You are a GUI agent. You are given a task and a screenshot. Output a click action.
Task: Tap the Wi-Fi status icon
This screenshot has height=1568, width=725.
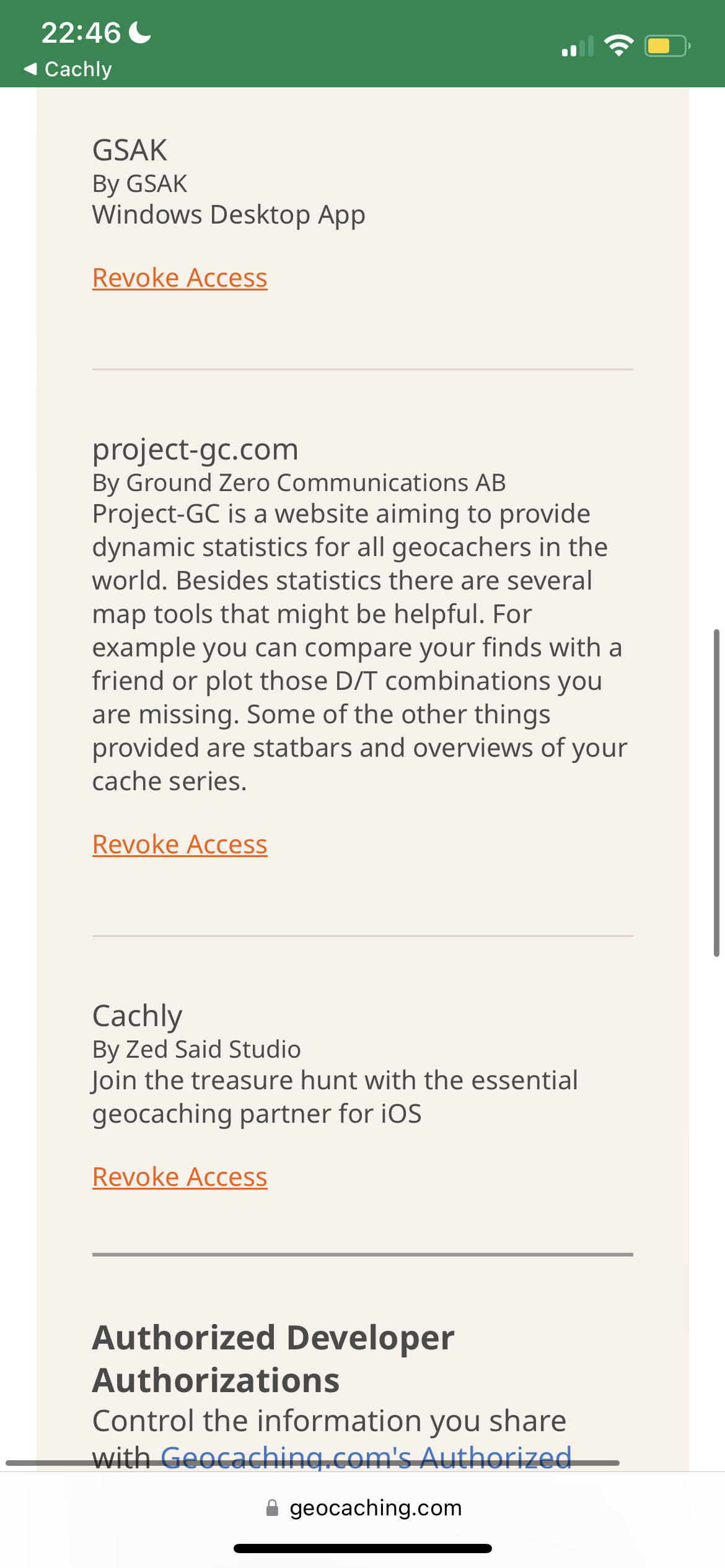click(618, 46)
